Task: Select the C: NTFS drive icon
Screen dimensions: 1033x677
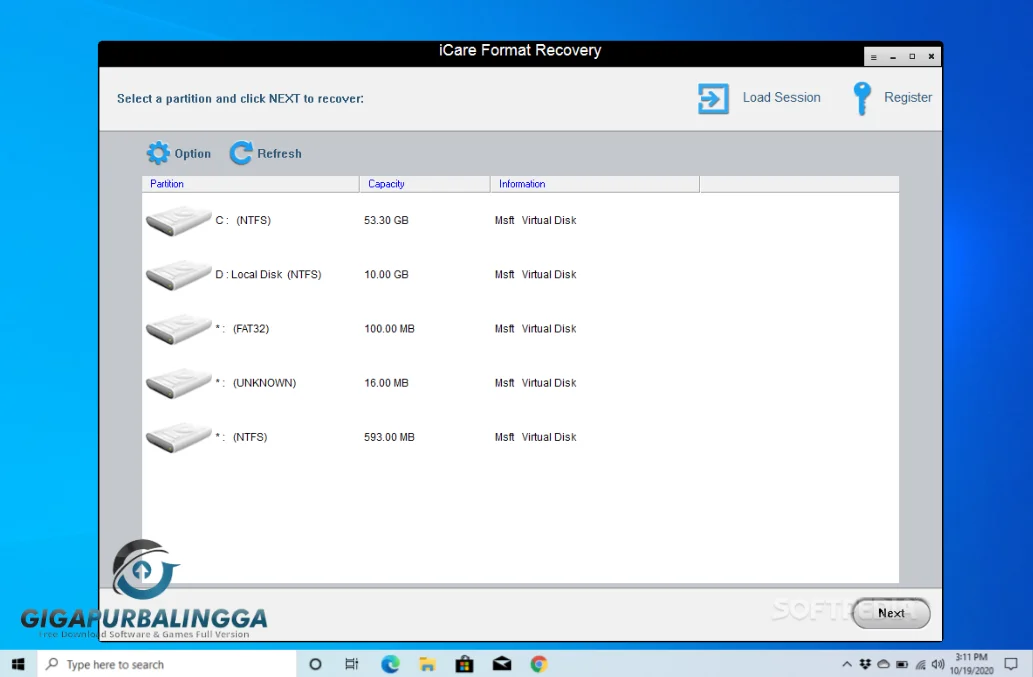Action: click(x=178, y=220)
